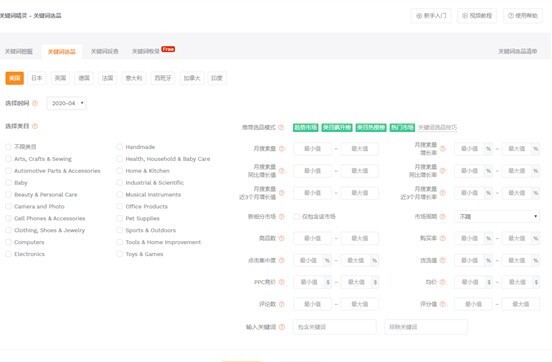
Task: Apply the 趋势市场 green preset tag
Action: point(306,127)
